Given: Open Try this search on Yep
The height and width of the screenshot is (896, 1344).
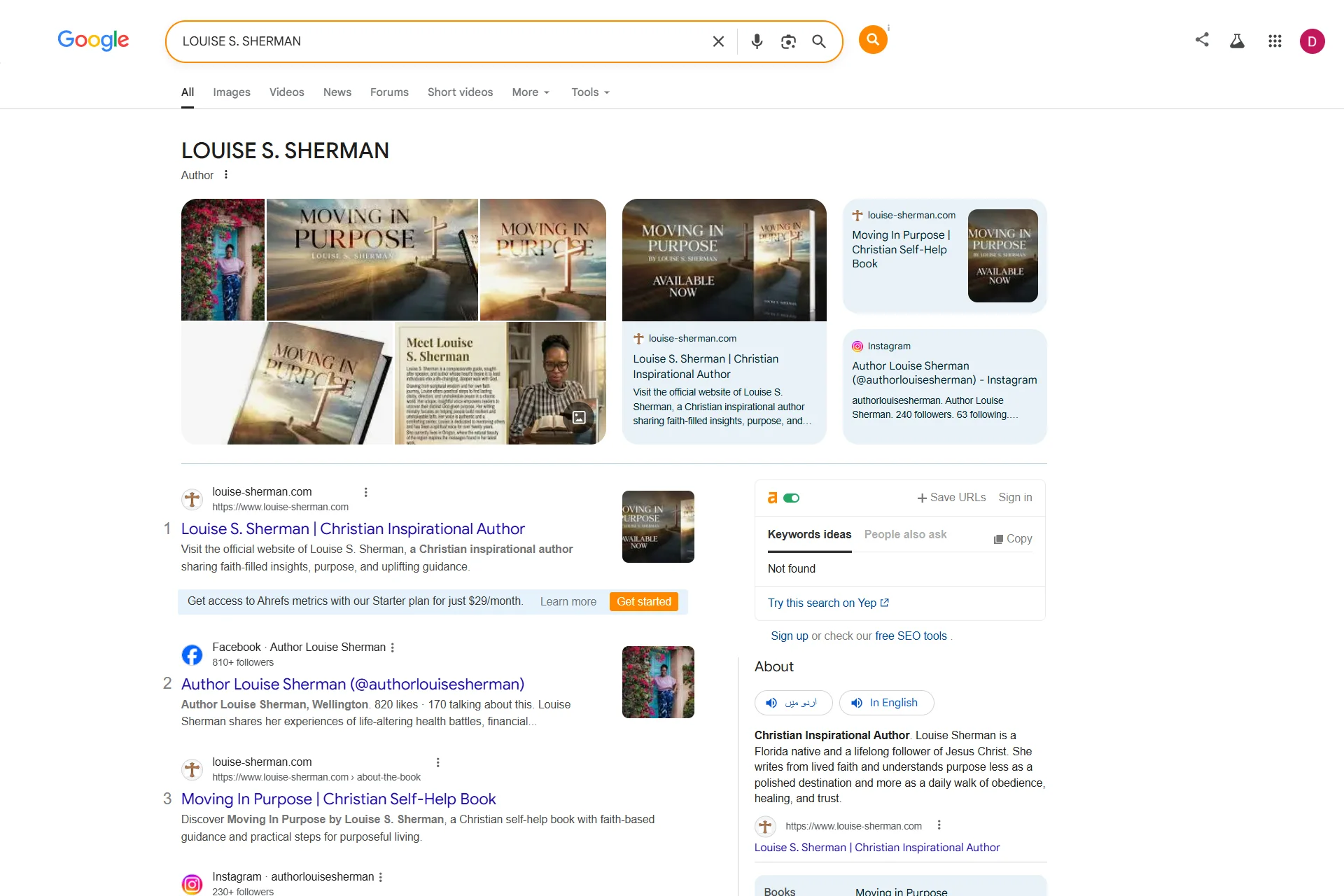Looking at the screenshot, I should 828,603.
